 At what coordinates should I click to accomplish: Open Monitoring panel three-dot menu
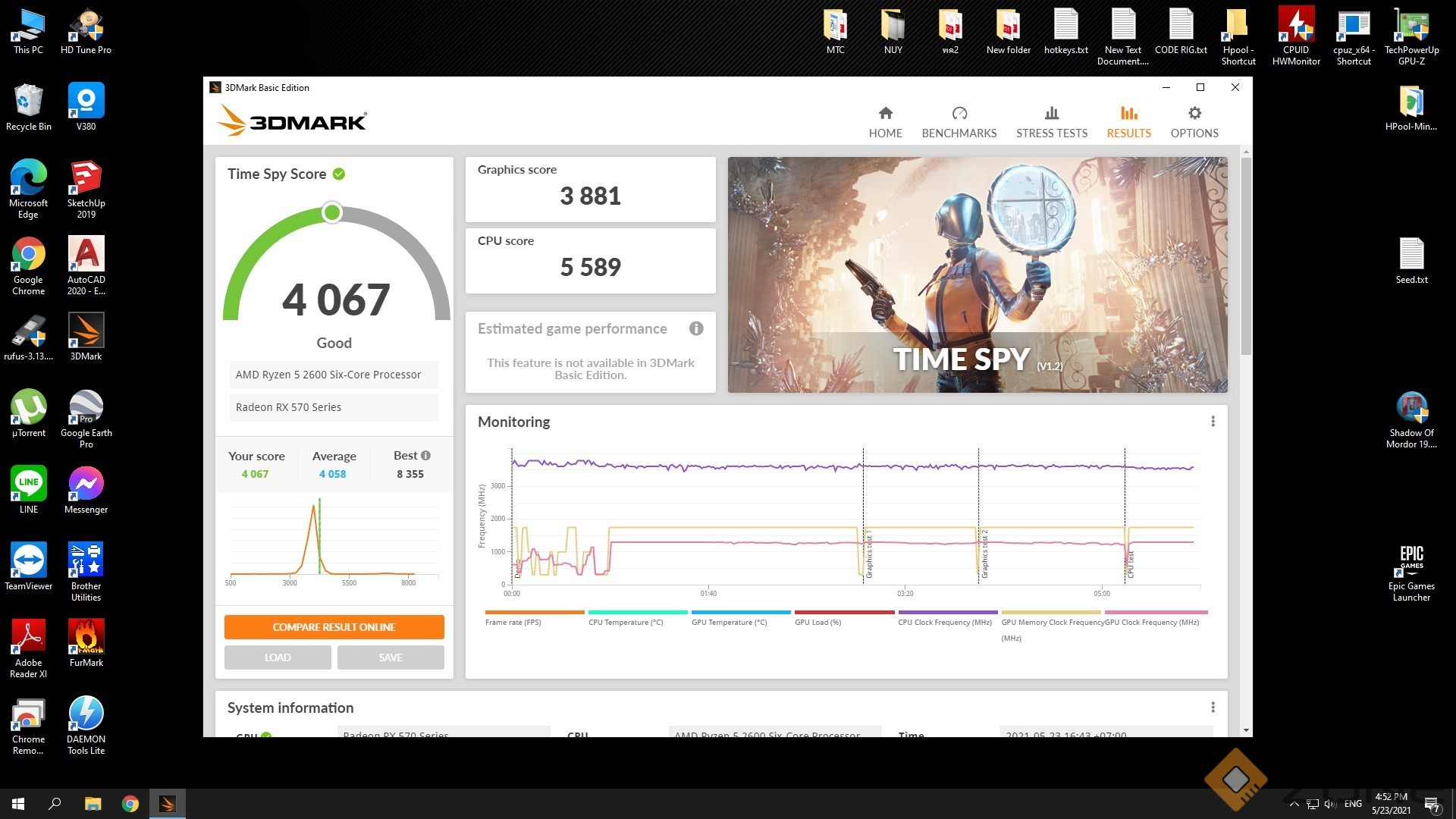click(x=1213, y=422)
